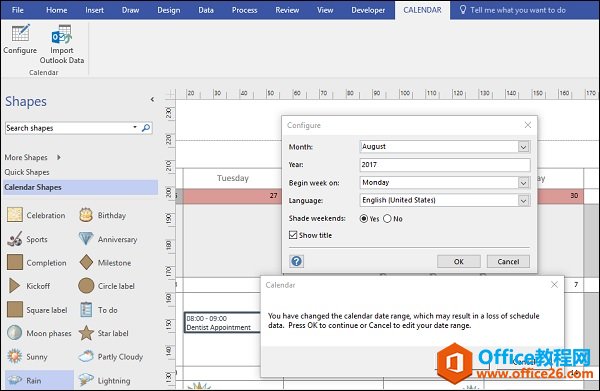The height and width of the screenshot is (391, 600).
Task: Open the Begin week on dropdown
Action: [x=523, y=183]
